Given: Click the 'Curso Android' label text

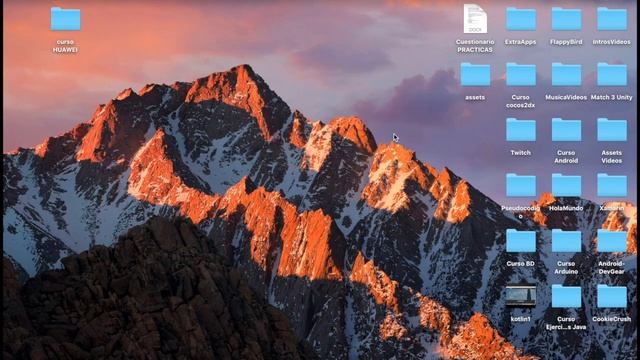Looking at the screenshot, I should [x=566, y=157].
